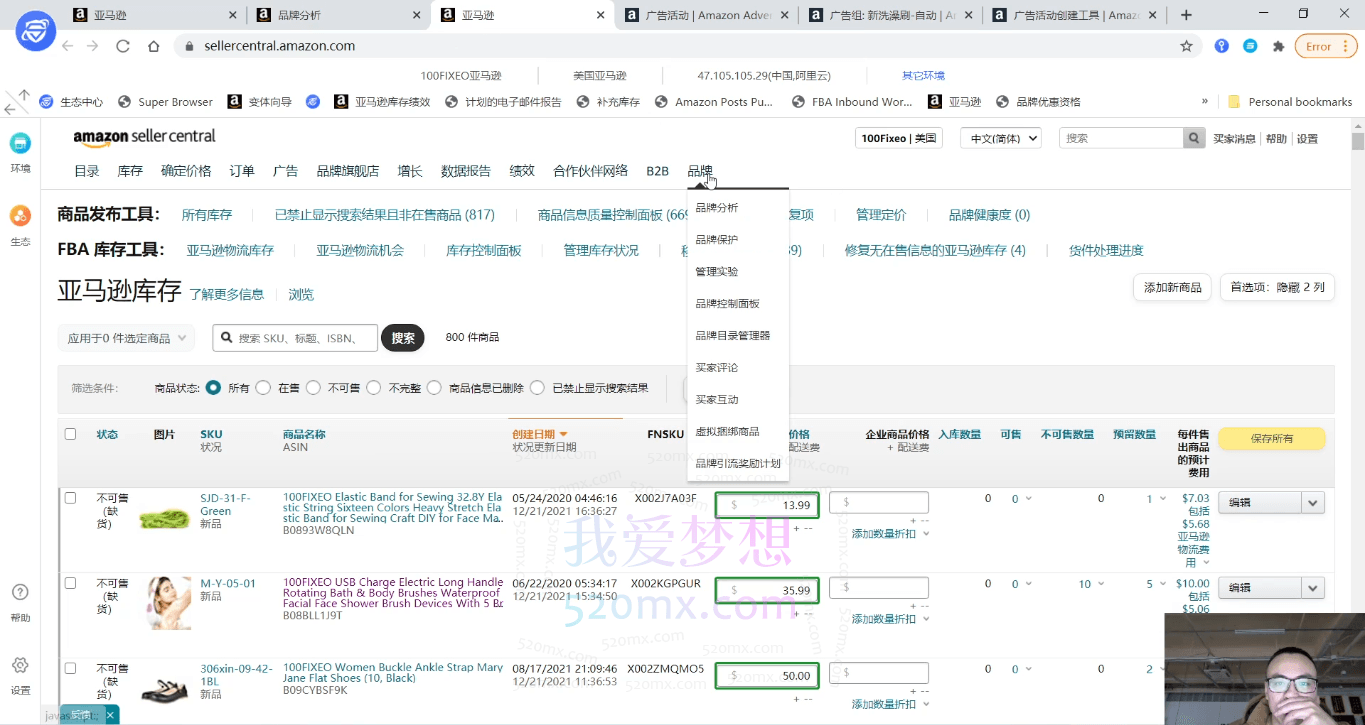
Task: Tick the select-all checkbox in table header
Action: 70,434
